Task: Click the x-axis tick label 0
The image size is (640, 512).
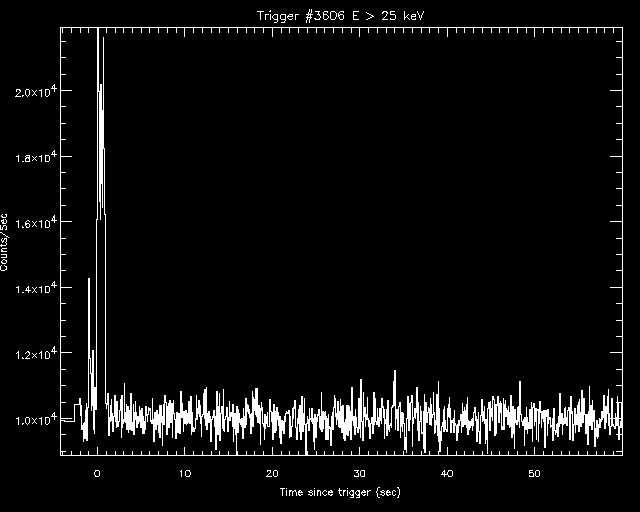Action: click(97, 474)
